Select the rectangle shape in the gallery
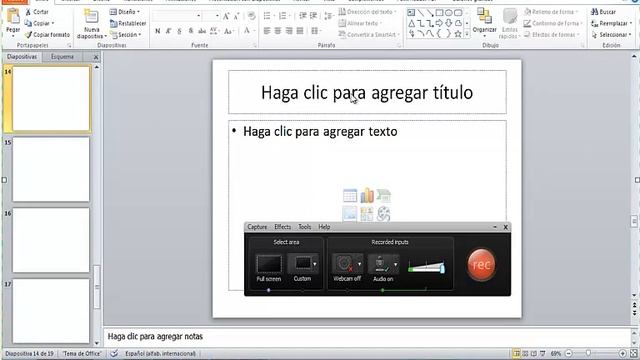This screenshot has width=640, height=360. pos(439,13)
